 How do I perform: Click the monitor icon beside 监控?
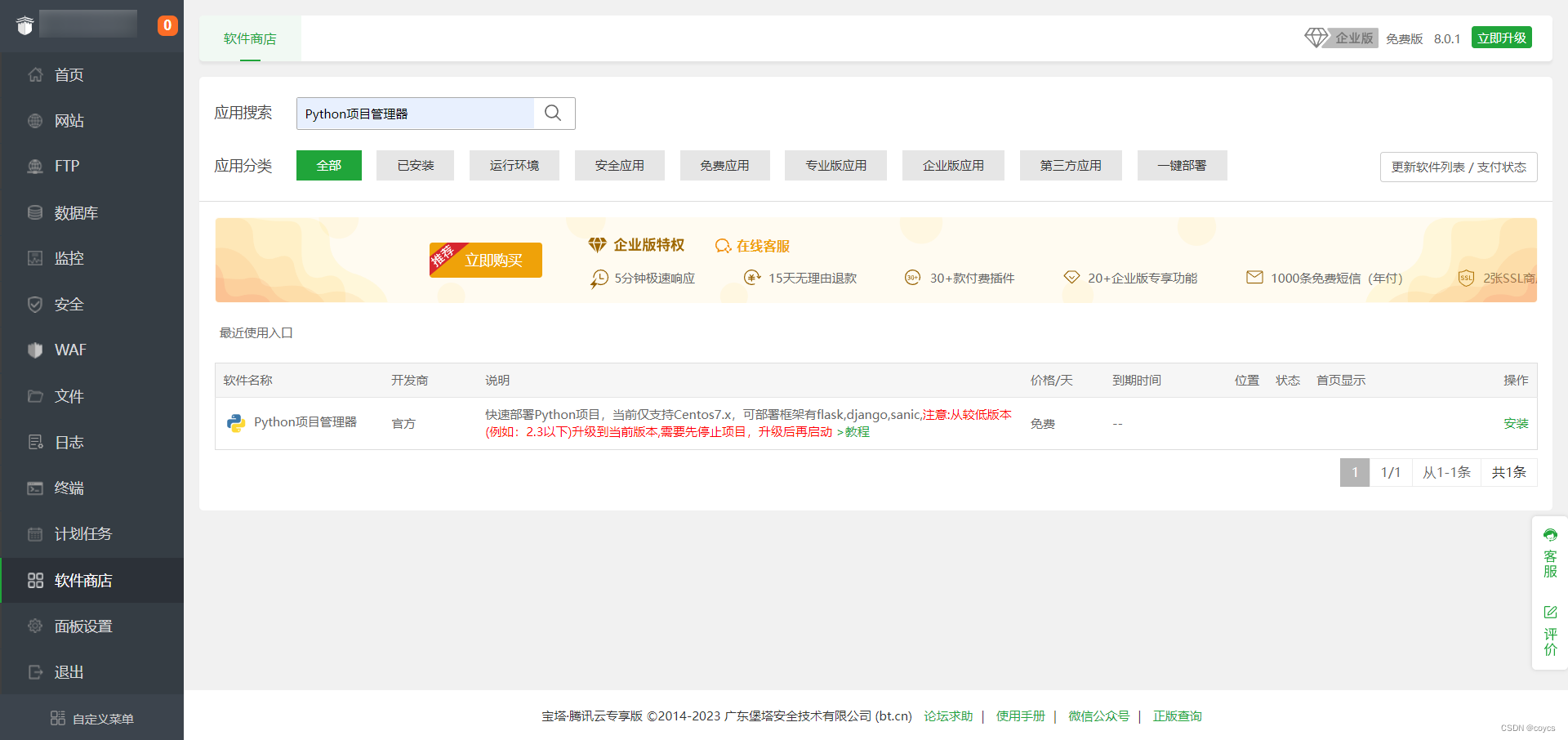(35, 258)
